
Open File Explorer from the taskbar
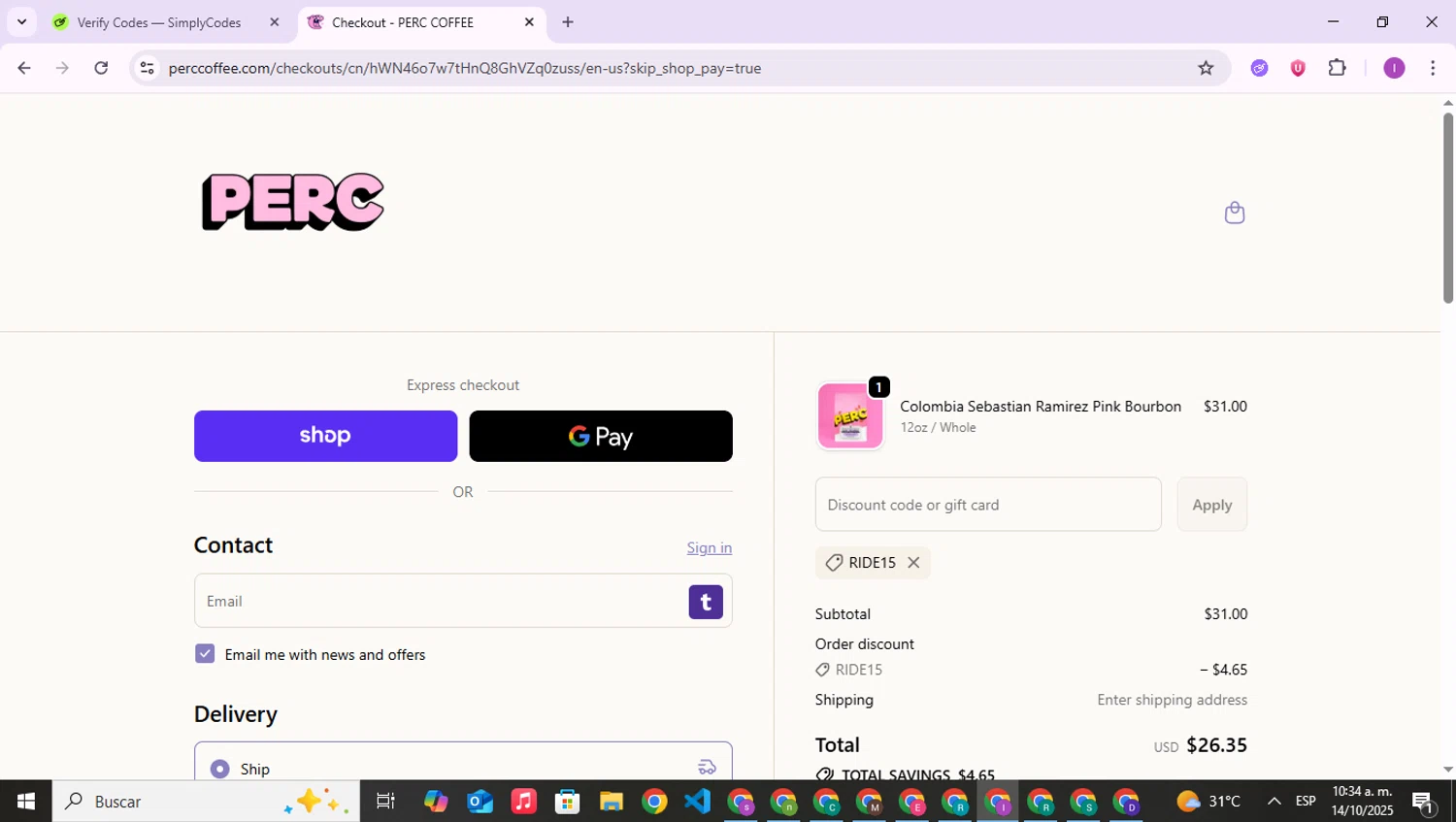(x=611, y=802)
